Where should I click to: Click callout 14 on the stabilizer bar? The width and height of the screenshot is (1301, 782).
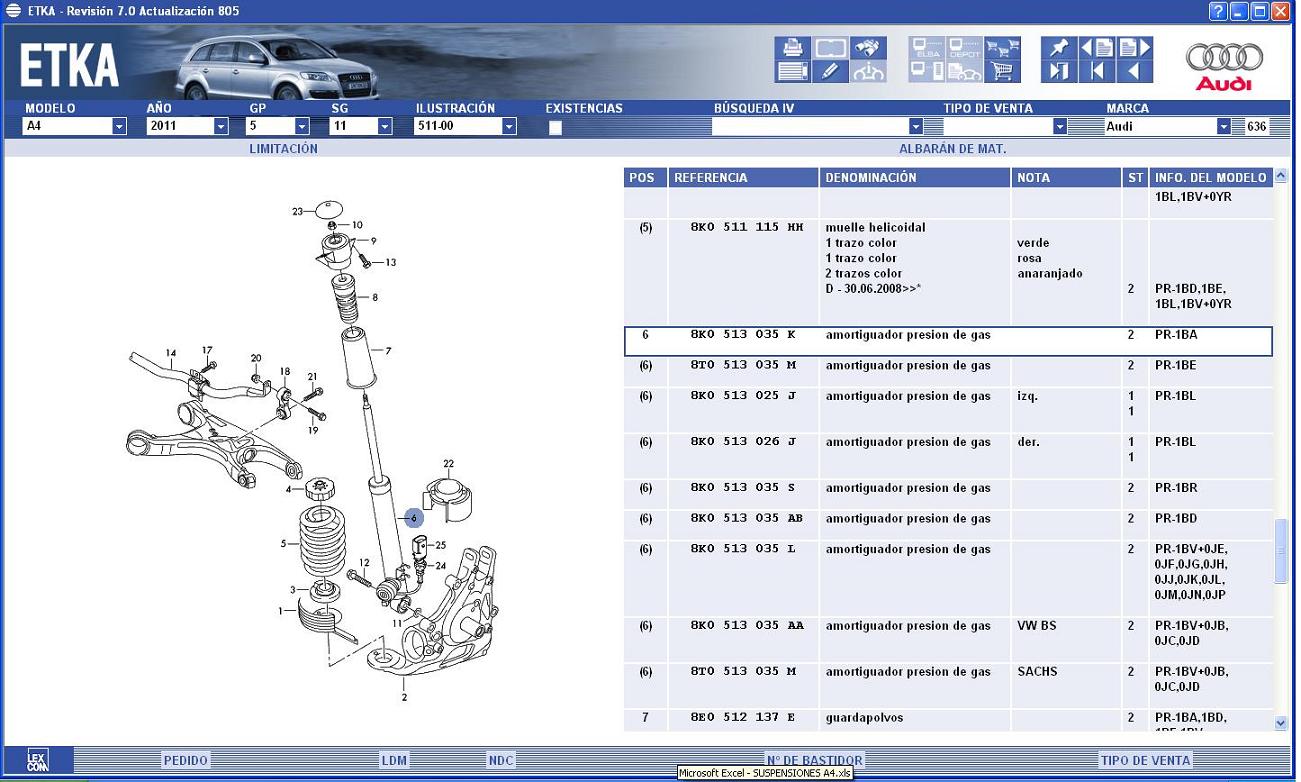[x=171, y=353]
